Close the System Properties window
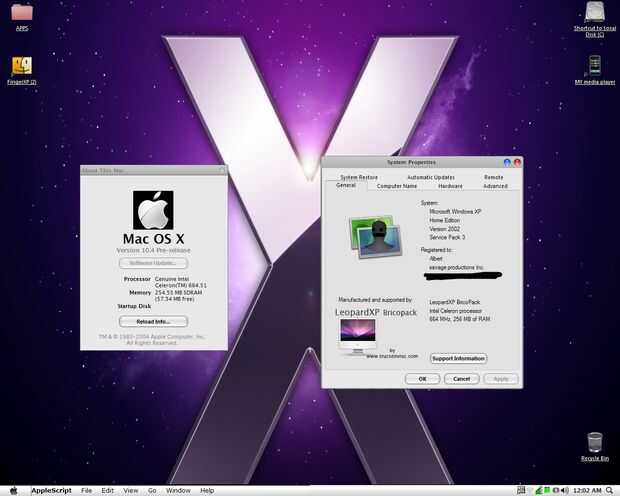The height and width of the screenshot is (496, 620). [x=517, y=163]
